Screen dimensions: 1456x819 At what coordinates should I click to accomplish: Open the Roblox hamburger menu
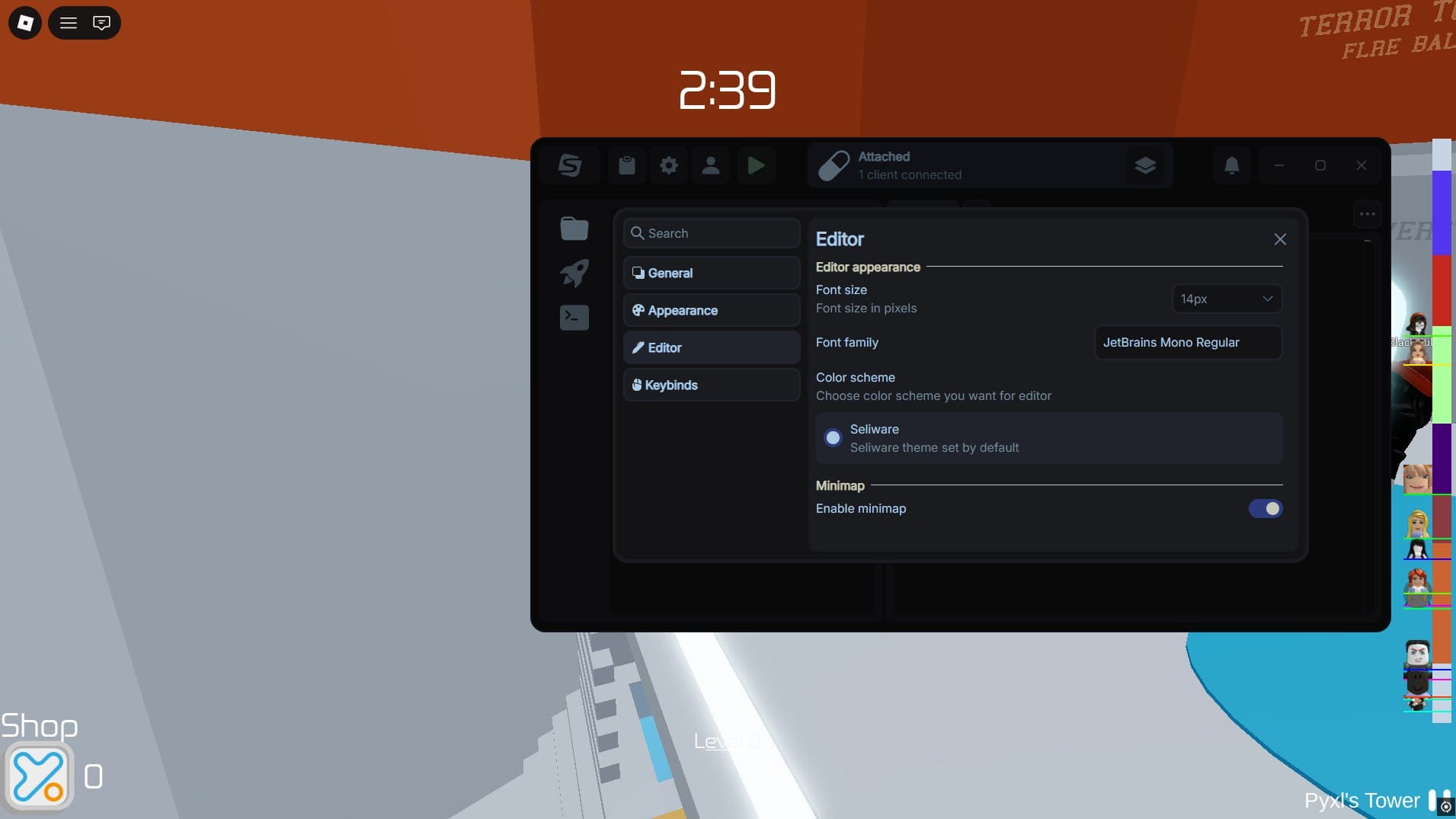(69, 23)
